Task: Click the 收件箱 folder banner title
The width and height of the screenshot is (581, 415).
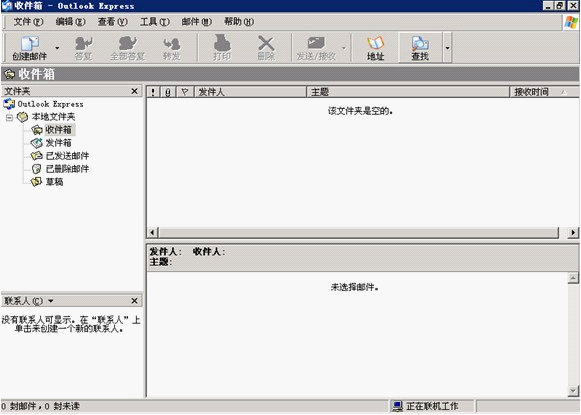Action: coord(36,74)
